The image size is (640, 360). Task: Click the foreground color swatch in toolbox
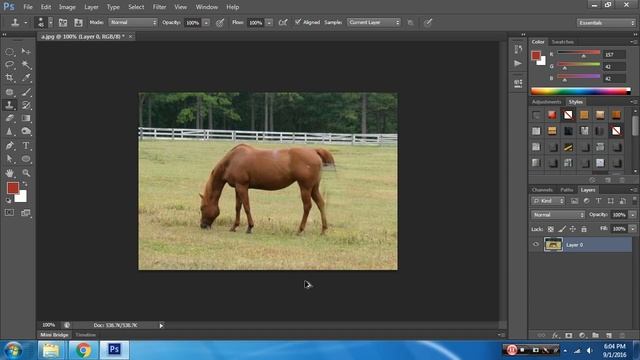tap(13, 188)
